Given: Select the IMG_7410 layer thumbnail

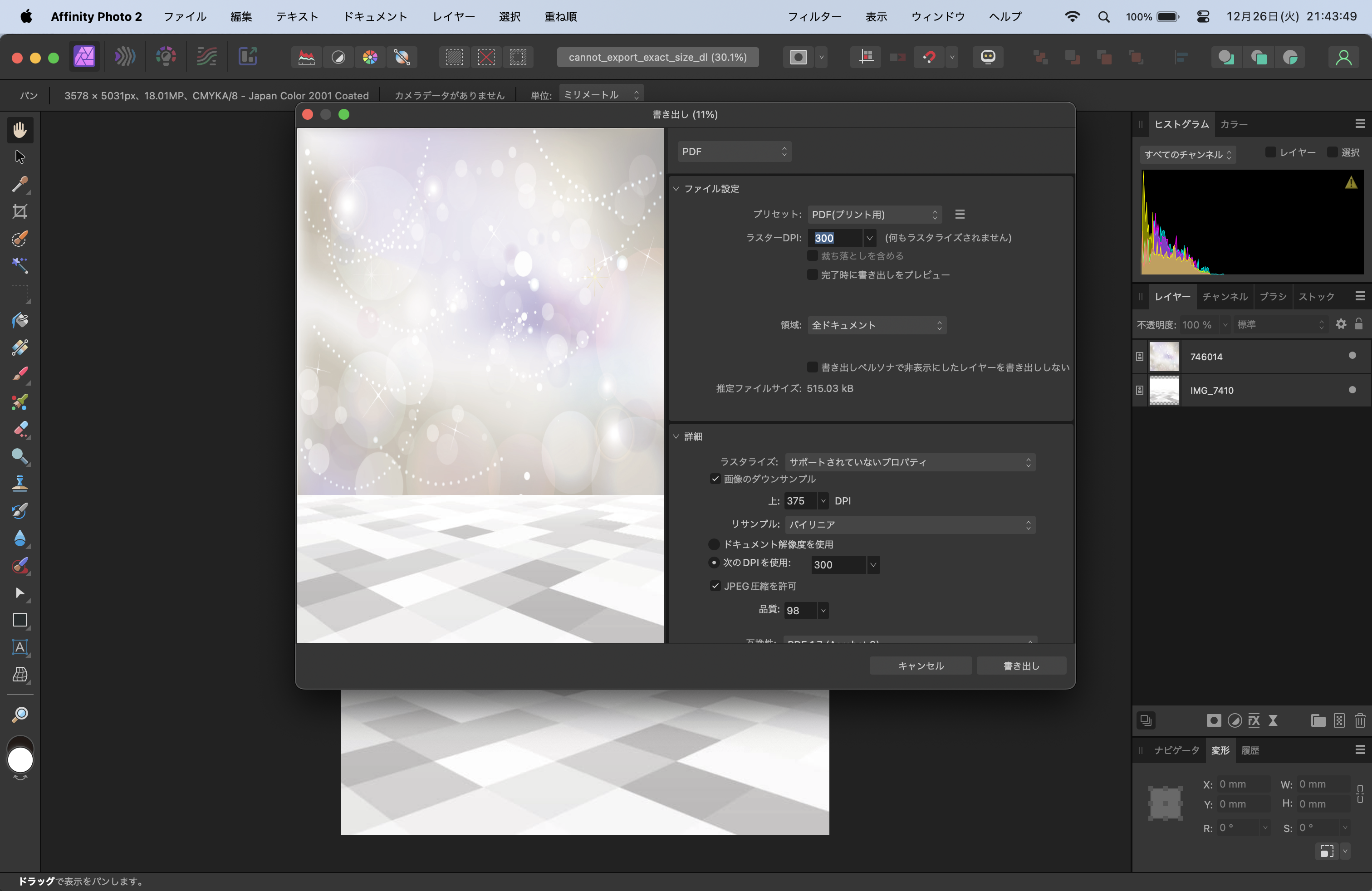Looking at the screenshot, I should 1164,390.
